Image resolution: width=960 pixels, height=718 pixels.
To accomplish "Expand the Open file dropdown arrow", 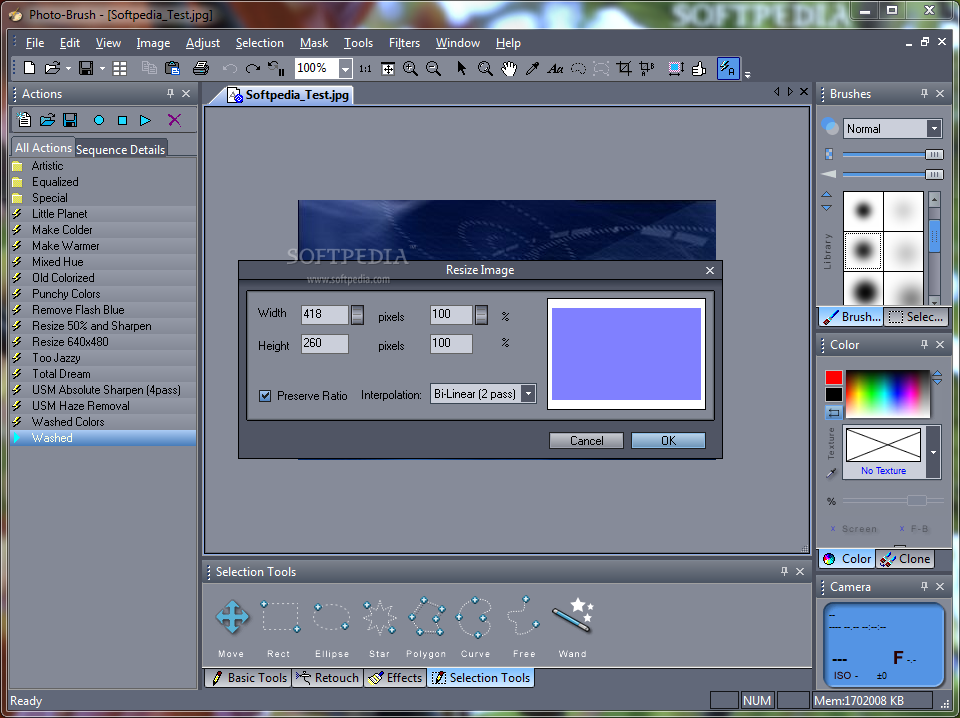I will click(x=68, y=69).
